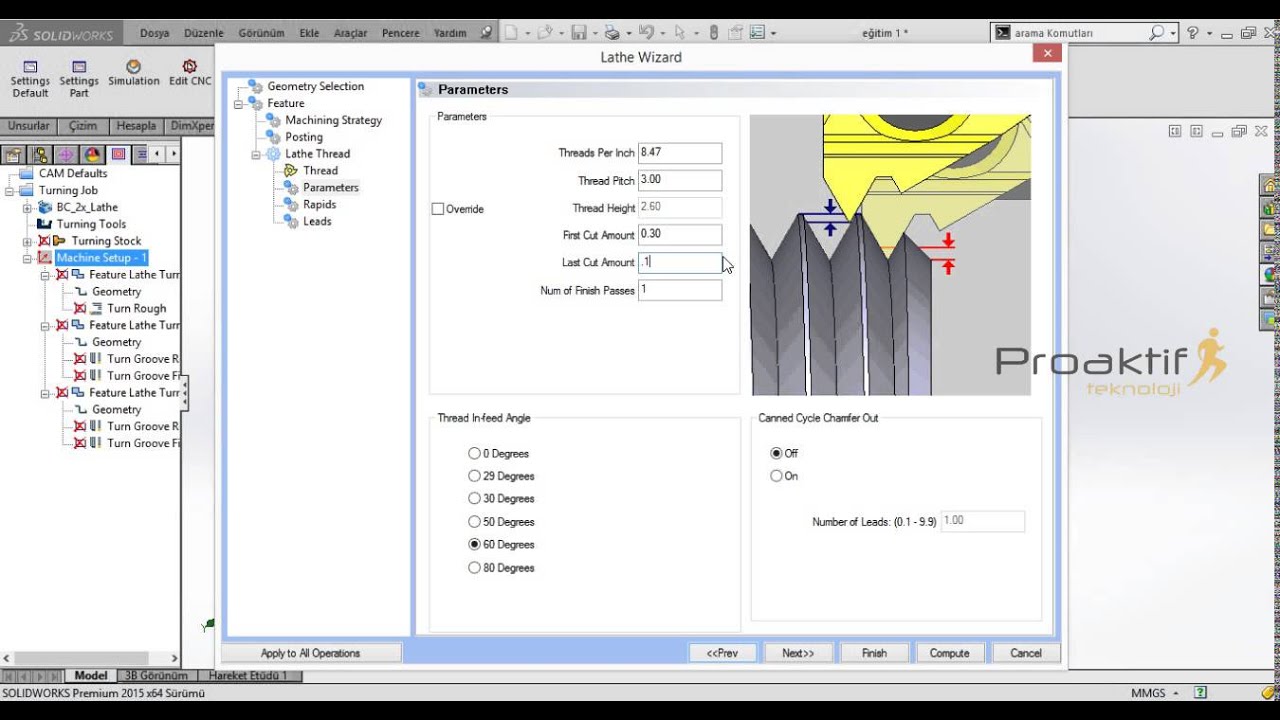Collapse the Turning Job tree node

click(10, 190)
